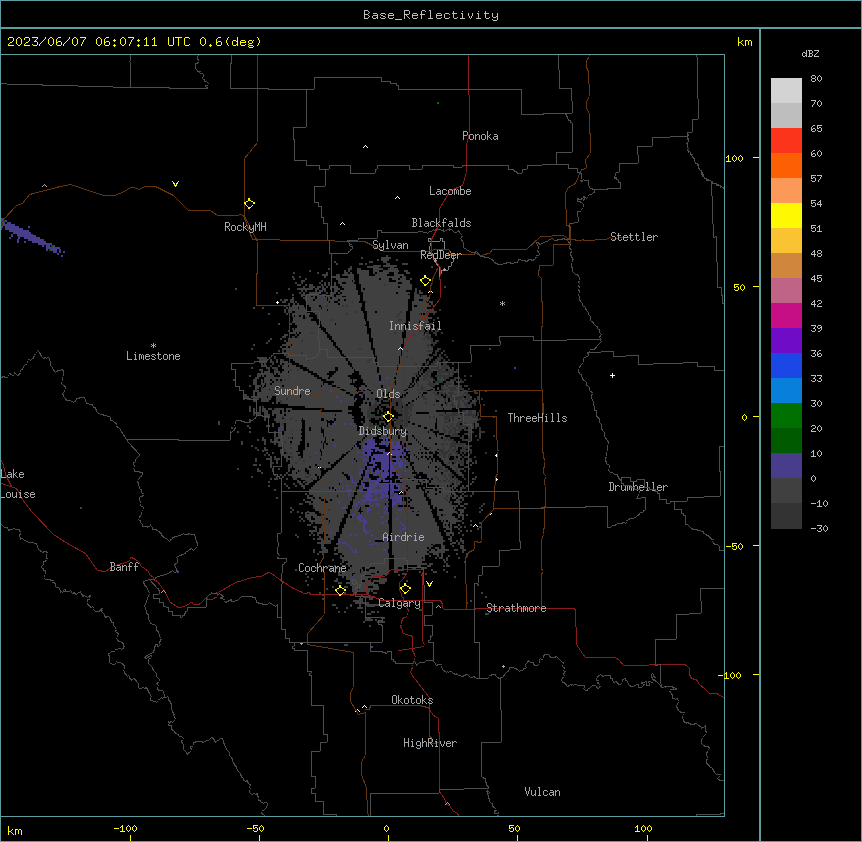
Task: Click the Base_Reflectivity title
Action: 431,15
